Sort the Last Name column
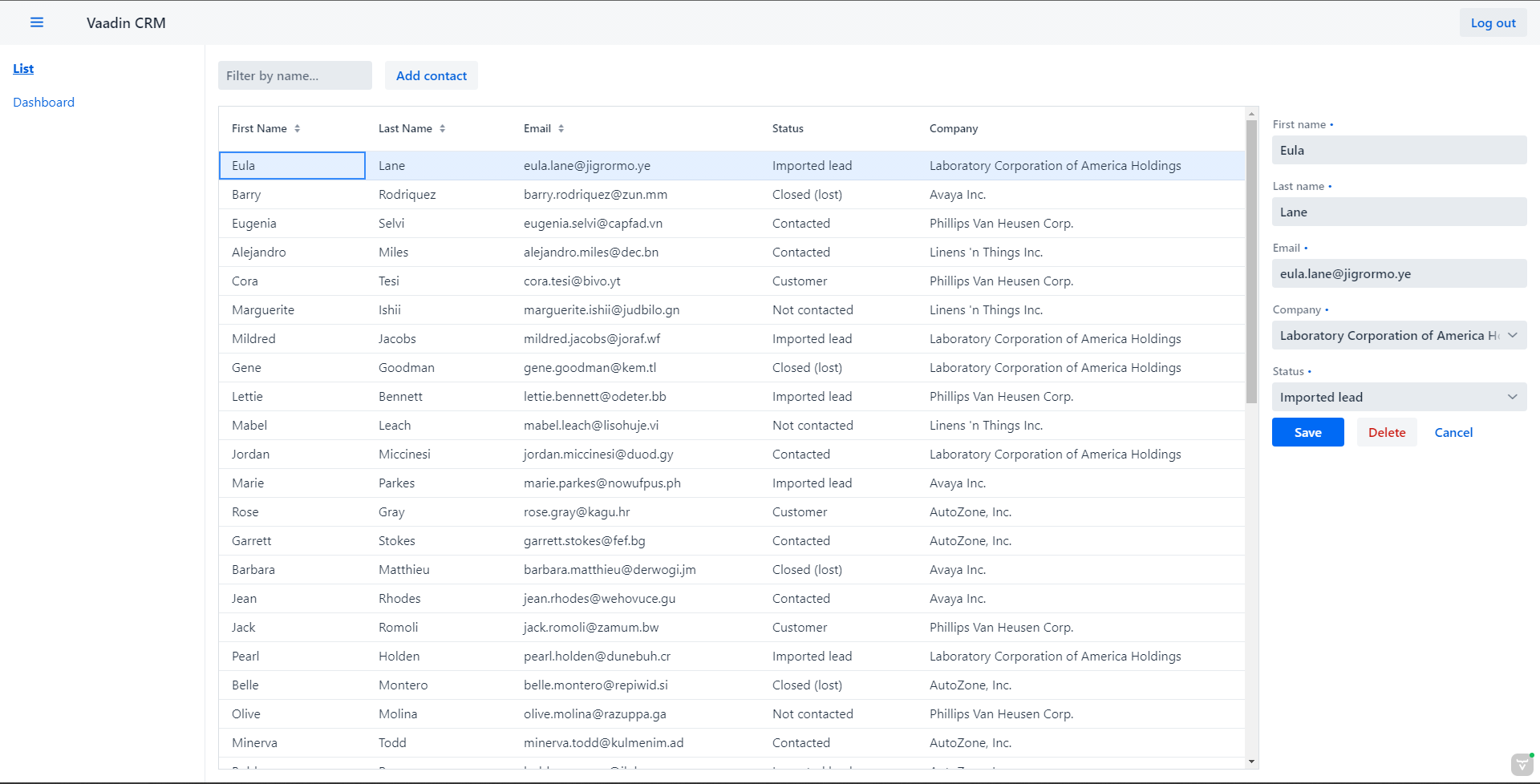Screen dimensions: 1540x784 pyautogui.click(x=444, y=127)
